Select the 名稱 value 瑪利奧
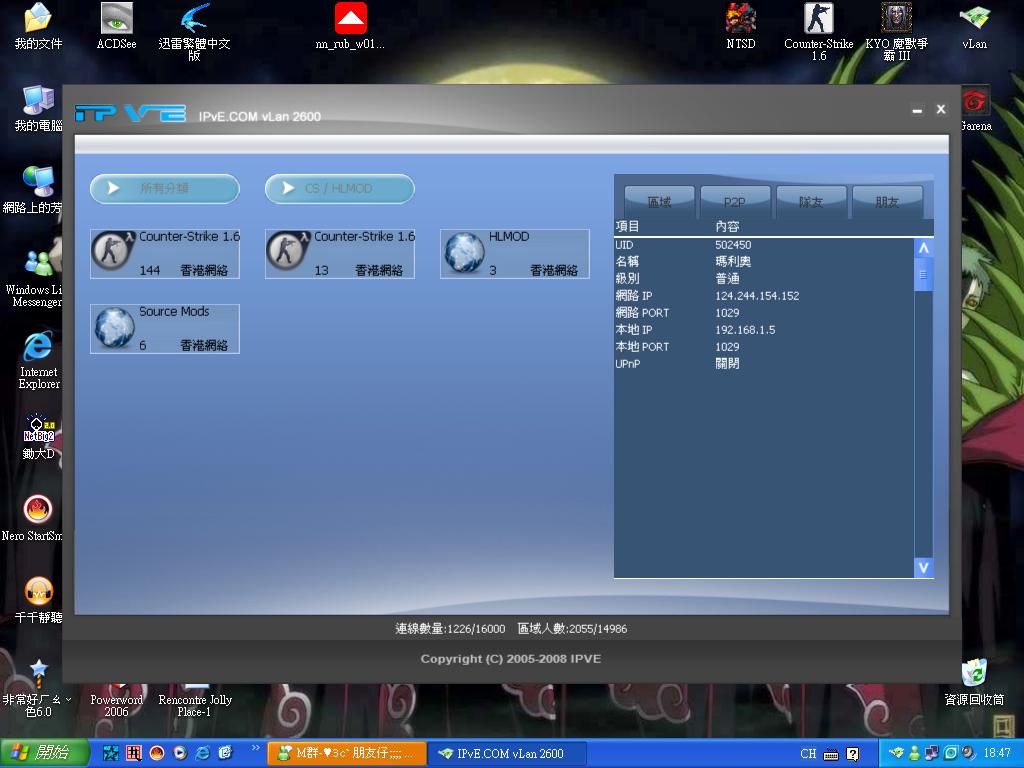The height and width of the screenshot is (768, 1024). coord(733,262)
